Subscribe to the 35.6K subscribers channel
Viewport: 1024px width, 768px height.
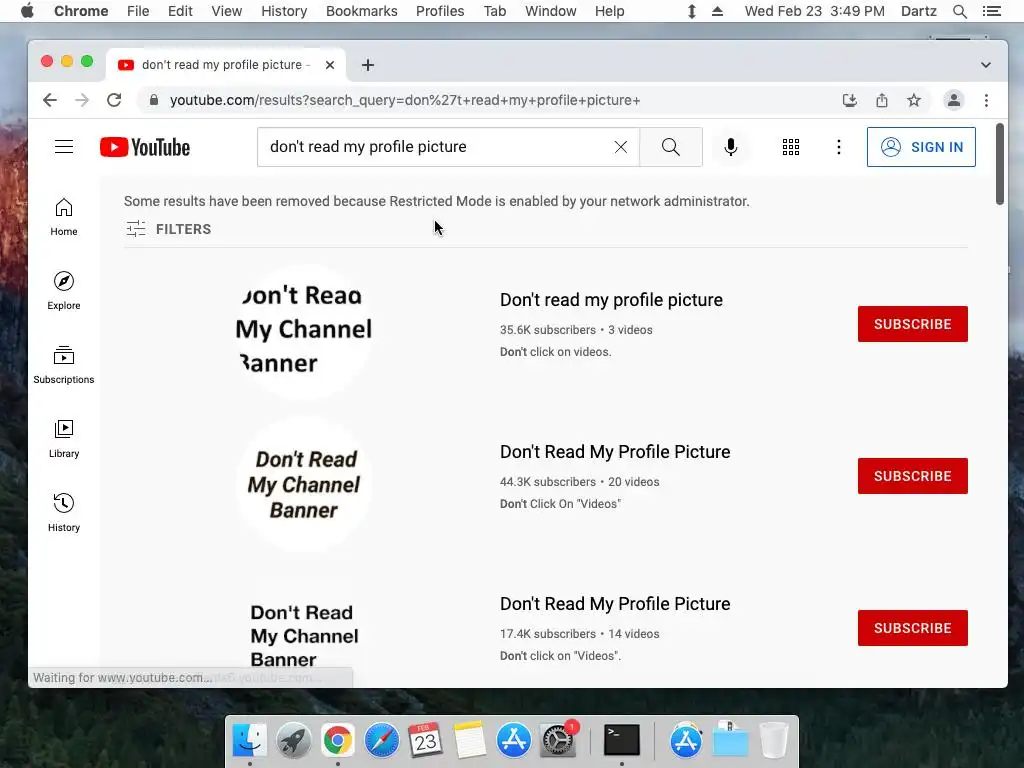coord(912,324)
